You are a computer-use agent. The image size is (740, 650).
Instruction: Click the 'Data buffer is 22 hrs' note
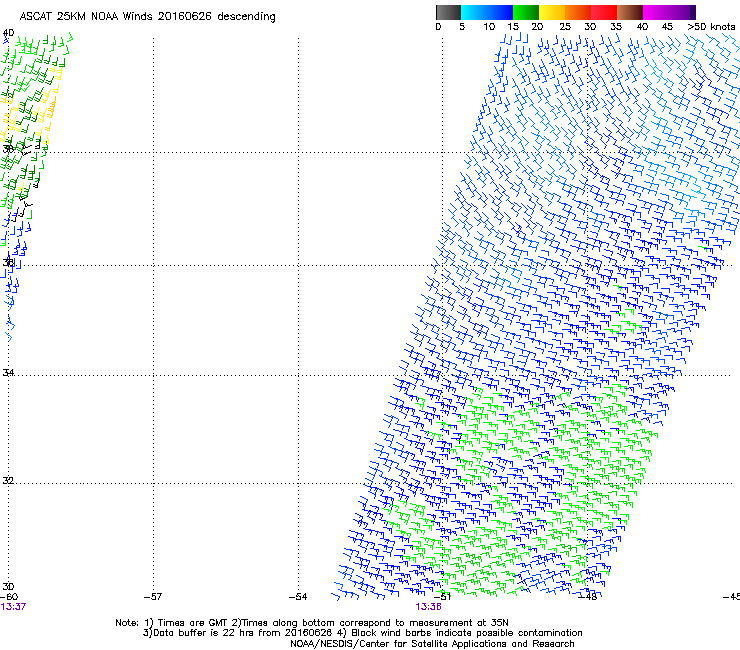pos(362,633)
